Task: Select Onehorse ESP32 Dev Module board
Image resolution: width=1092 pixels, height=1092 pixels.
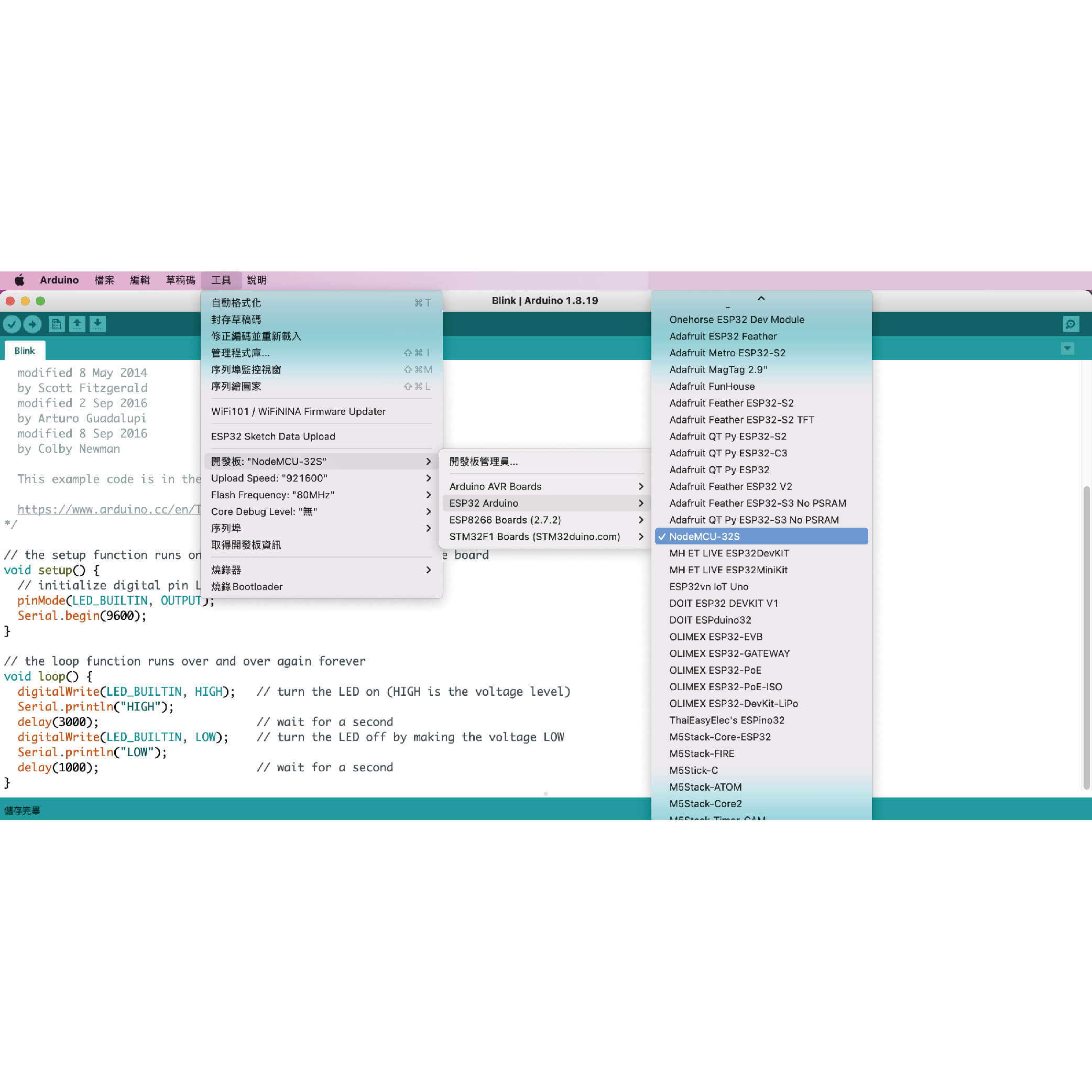Action: click(x=761, y=319)
